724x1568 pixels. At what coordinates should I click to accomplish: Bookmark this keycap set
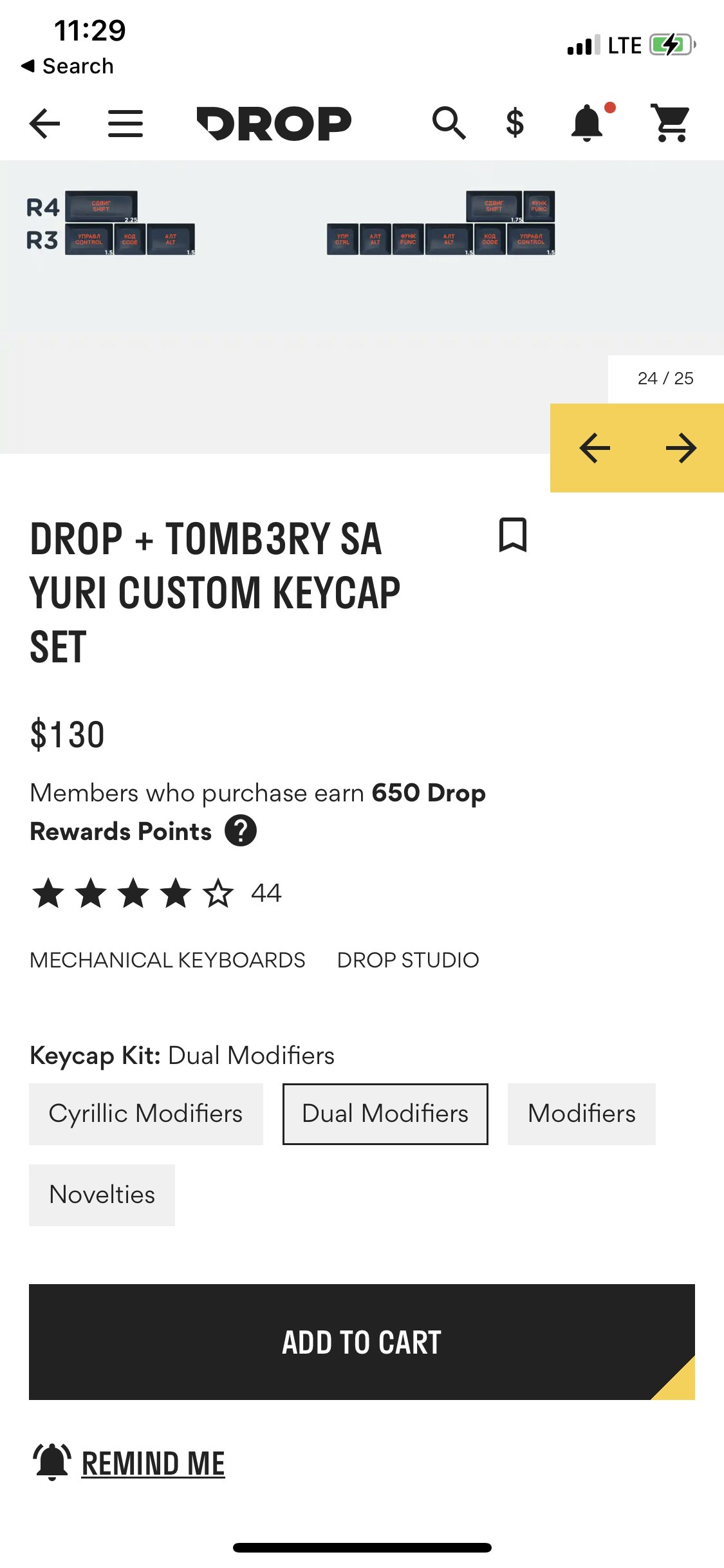tap(513, 535)
